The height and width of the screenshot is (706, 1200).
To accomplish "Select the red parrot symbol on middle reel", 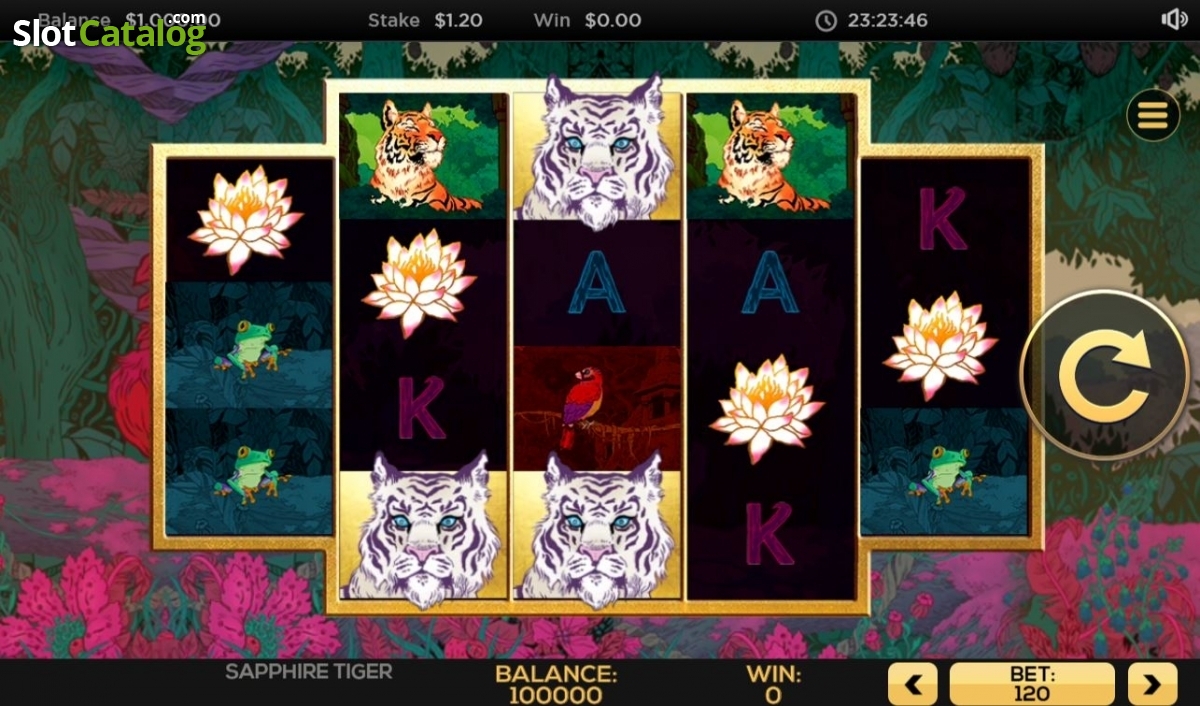I will pyautogui.click(x=597, y=408).
